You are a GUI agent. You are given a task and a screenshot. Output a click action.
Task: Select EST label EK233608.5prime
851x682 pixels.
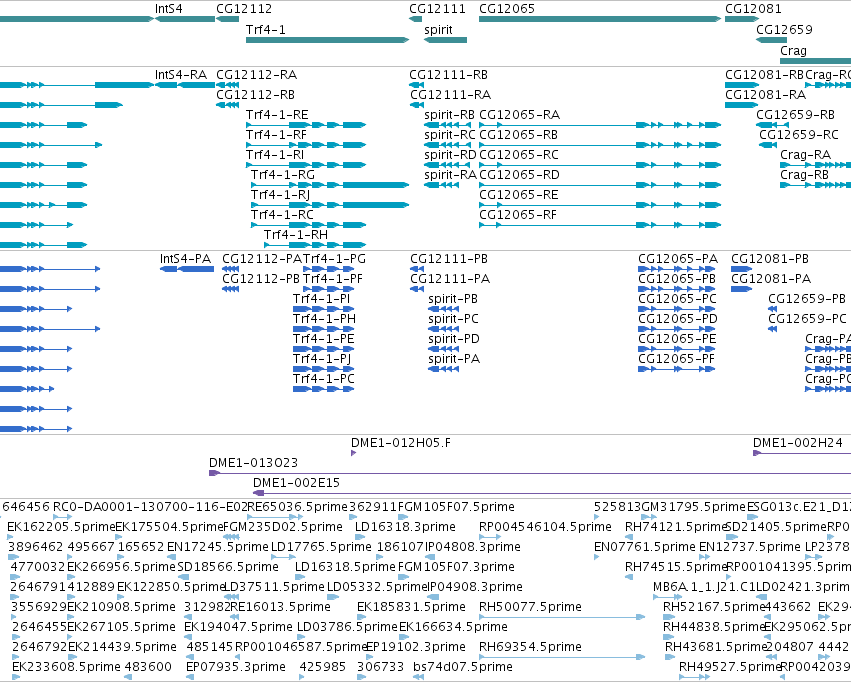(x=66, y=667)
